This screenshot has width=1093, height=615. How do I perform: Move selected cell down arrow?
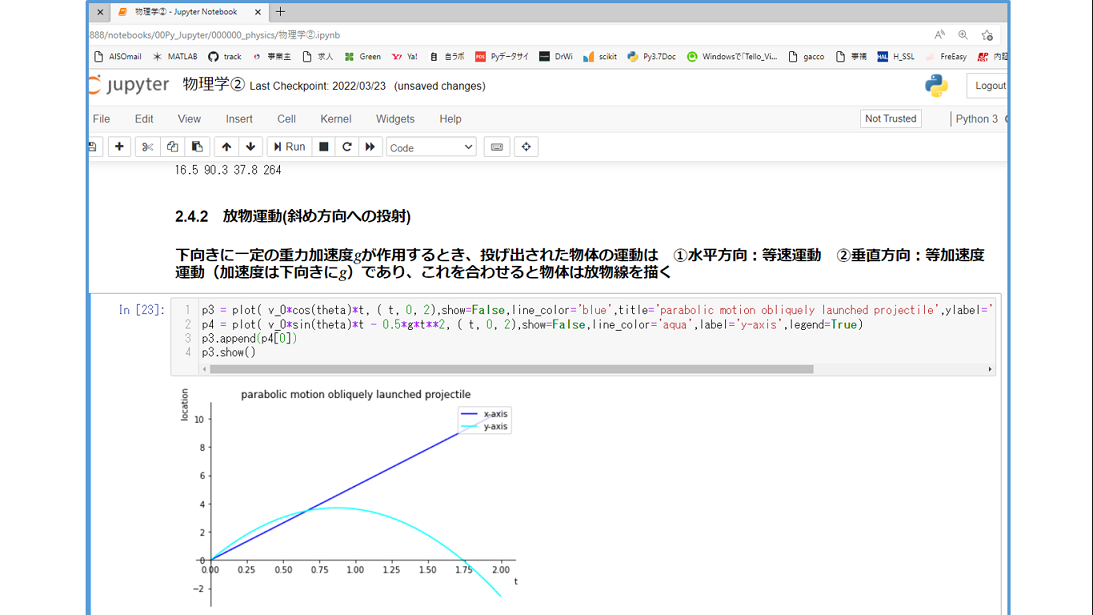[x=251, y=147]
